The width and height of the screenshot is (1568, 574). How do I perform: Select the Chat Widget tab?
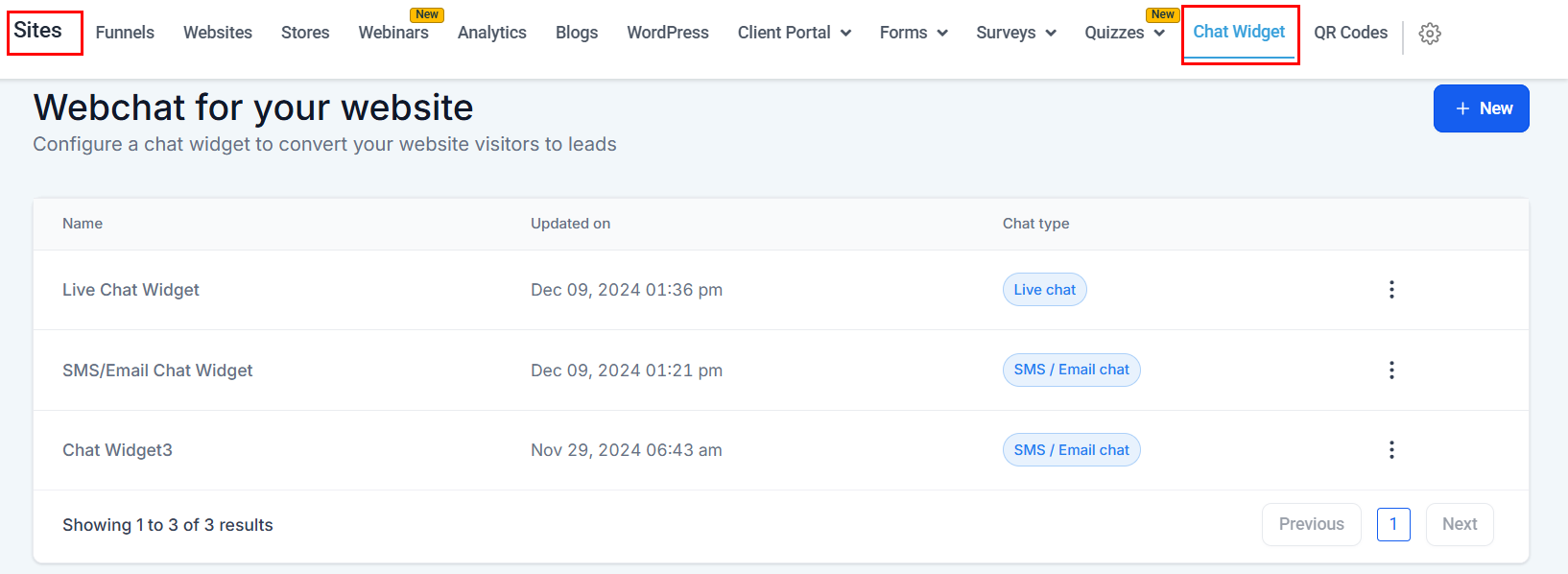[1239, 32]
